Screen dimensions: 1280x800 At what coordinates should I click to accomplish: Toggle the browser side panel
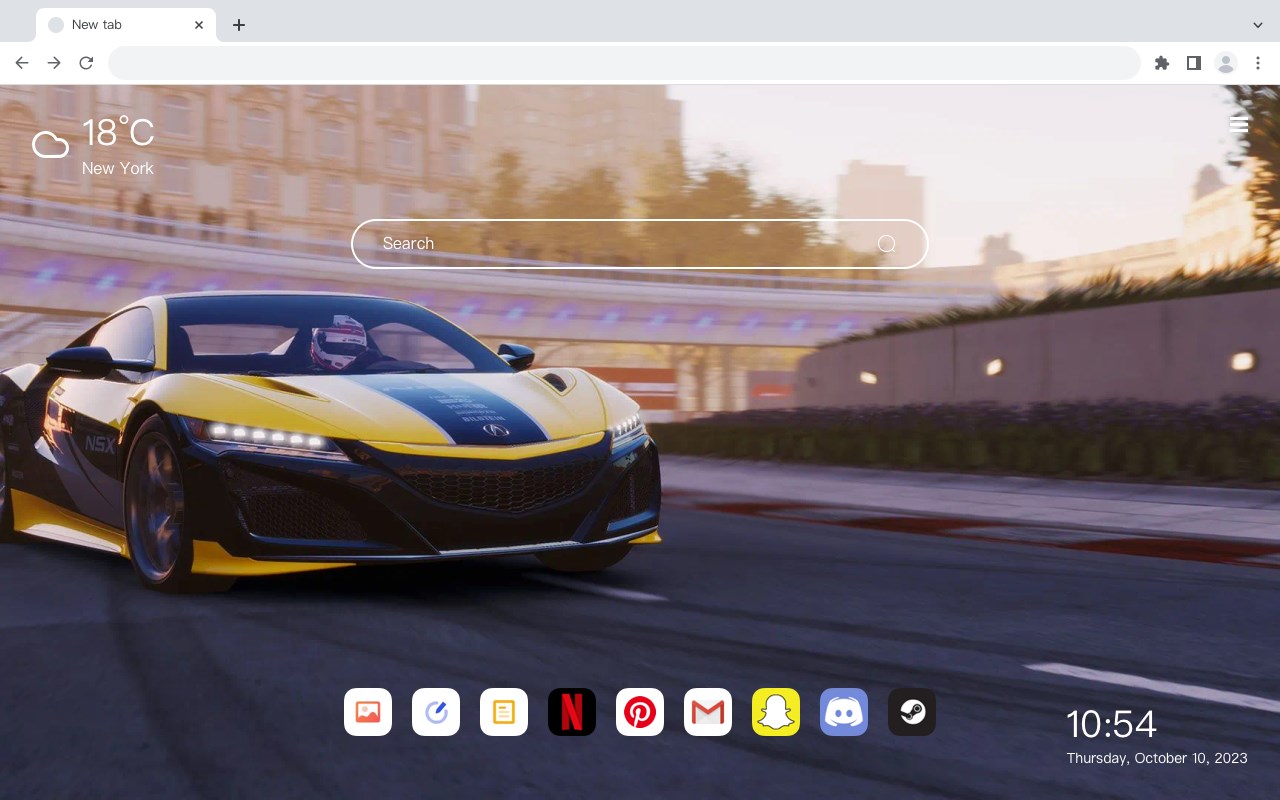pos(1194,63)
